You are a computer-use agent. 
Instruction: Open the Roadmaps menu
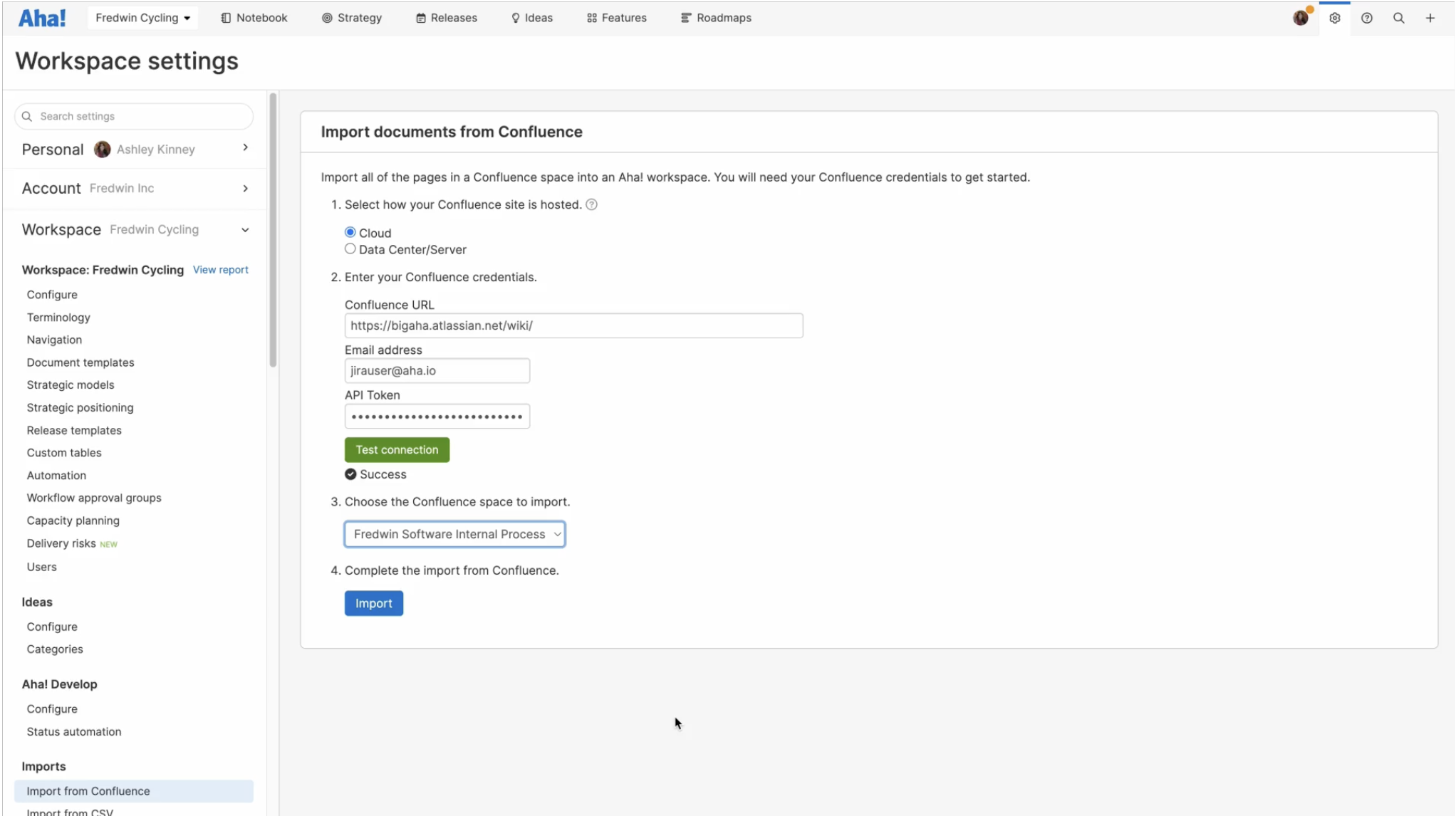[x=716, y=18]
